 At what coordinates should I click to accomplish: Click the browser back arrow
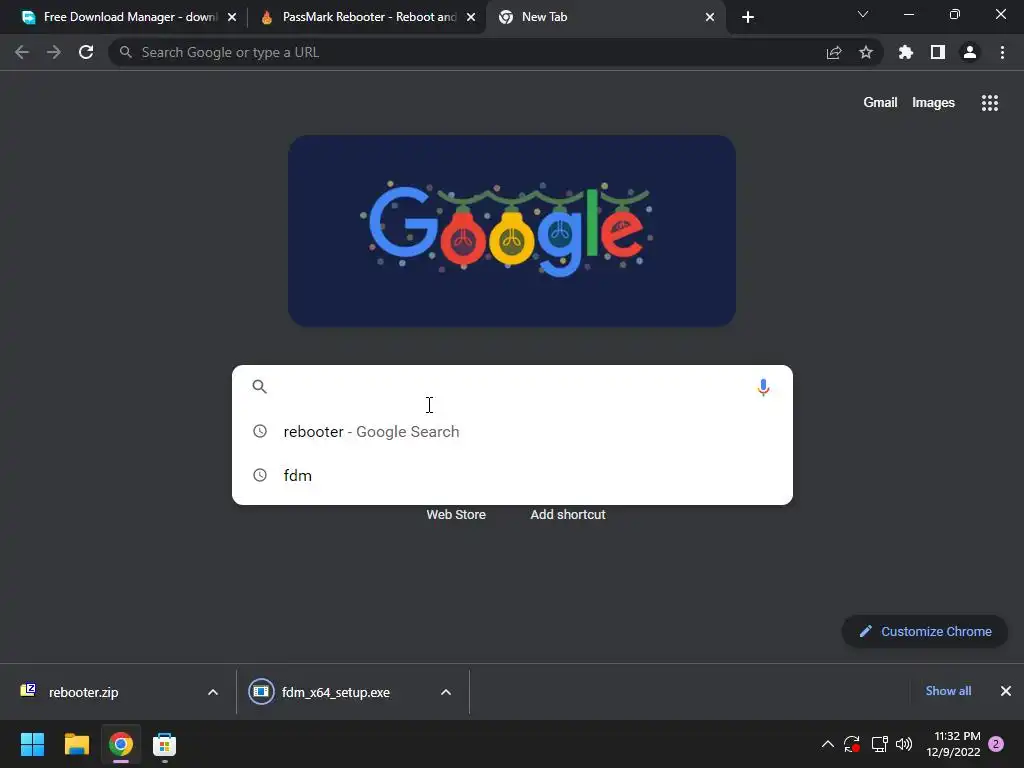point(22,52)
